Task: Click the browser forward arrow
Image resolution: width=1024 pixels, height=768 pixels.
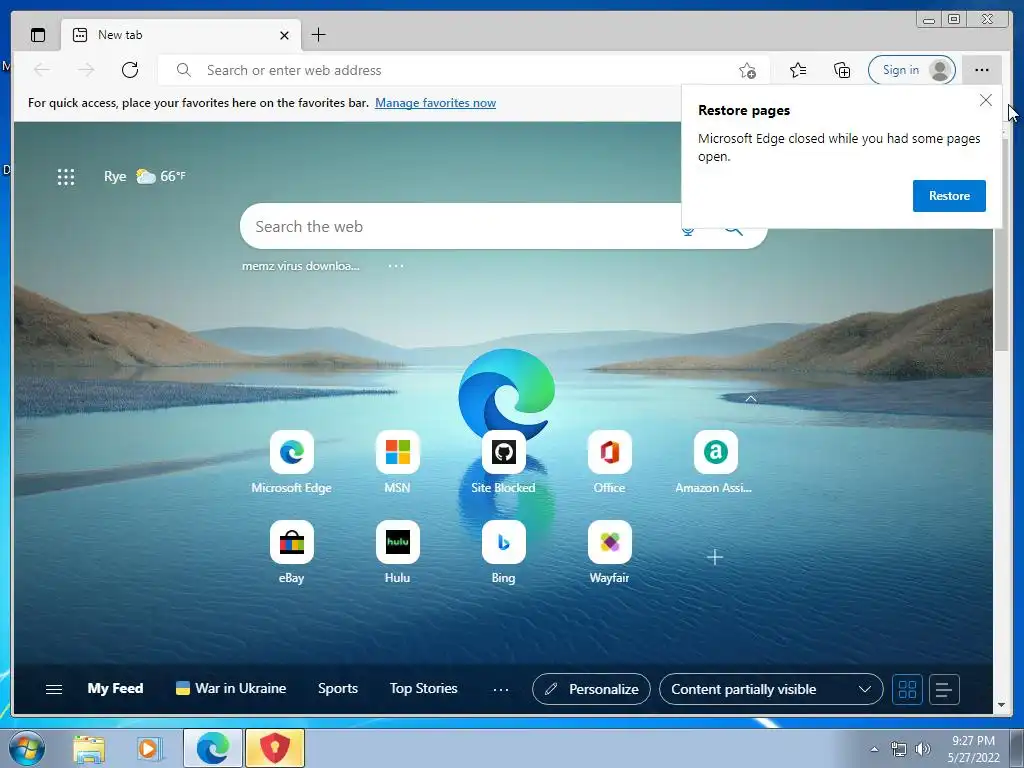Action: [86, 70]
